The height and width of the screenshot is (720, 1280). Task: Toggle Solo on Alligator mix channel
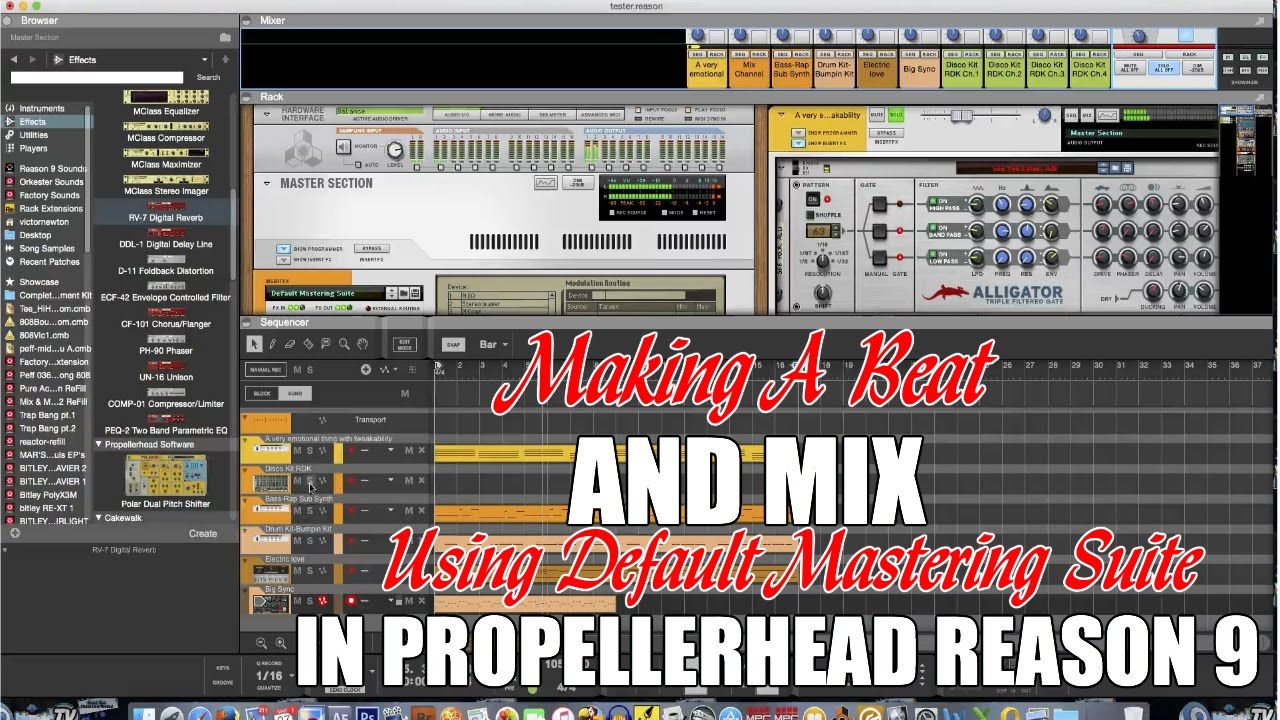point(895,115)
